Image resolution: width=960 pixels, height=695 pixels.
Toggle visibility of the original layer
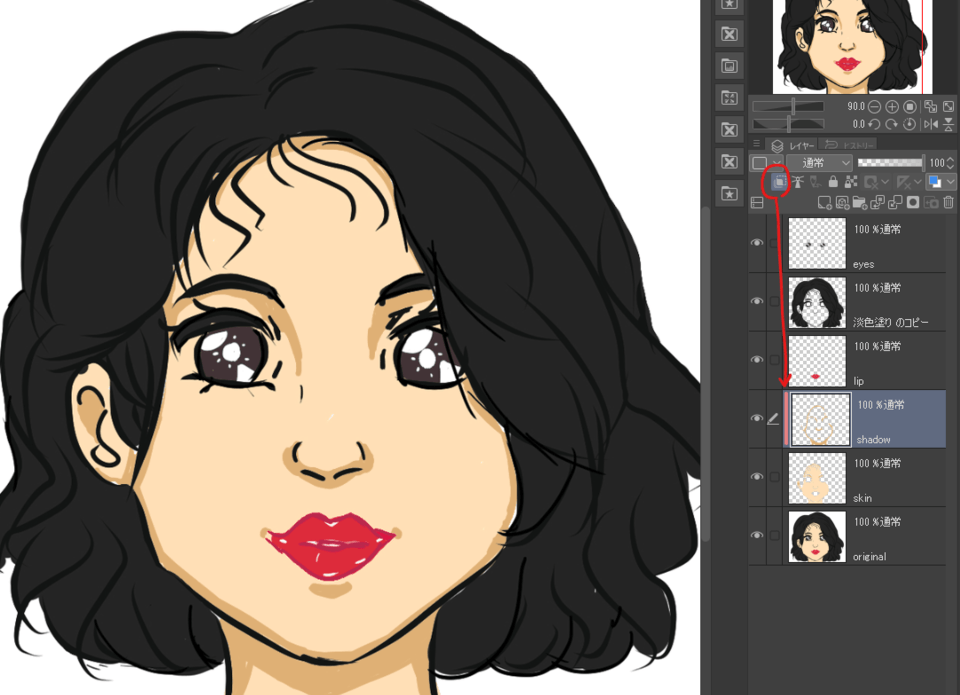(x=757, y=535)
